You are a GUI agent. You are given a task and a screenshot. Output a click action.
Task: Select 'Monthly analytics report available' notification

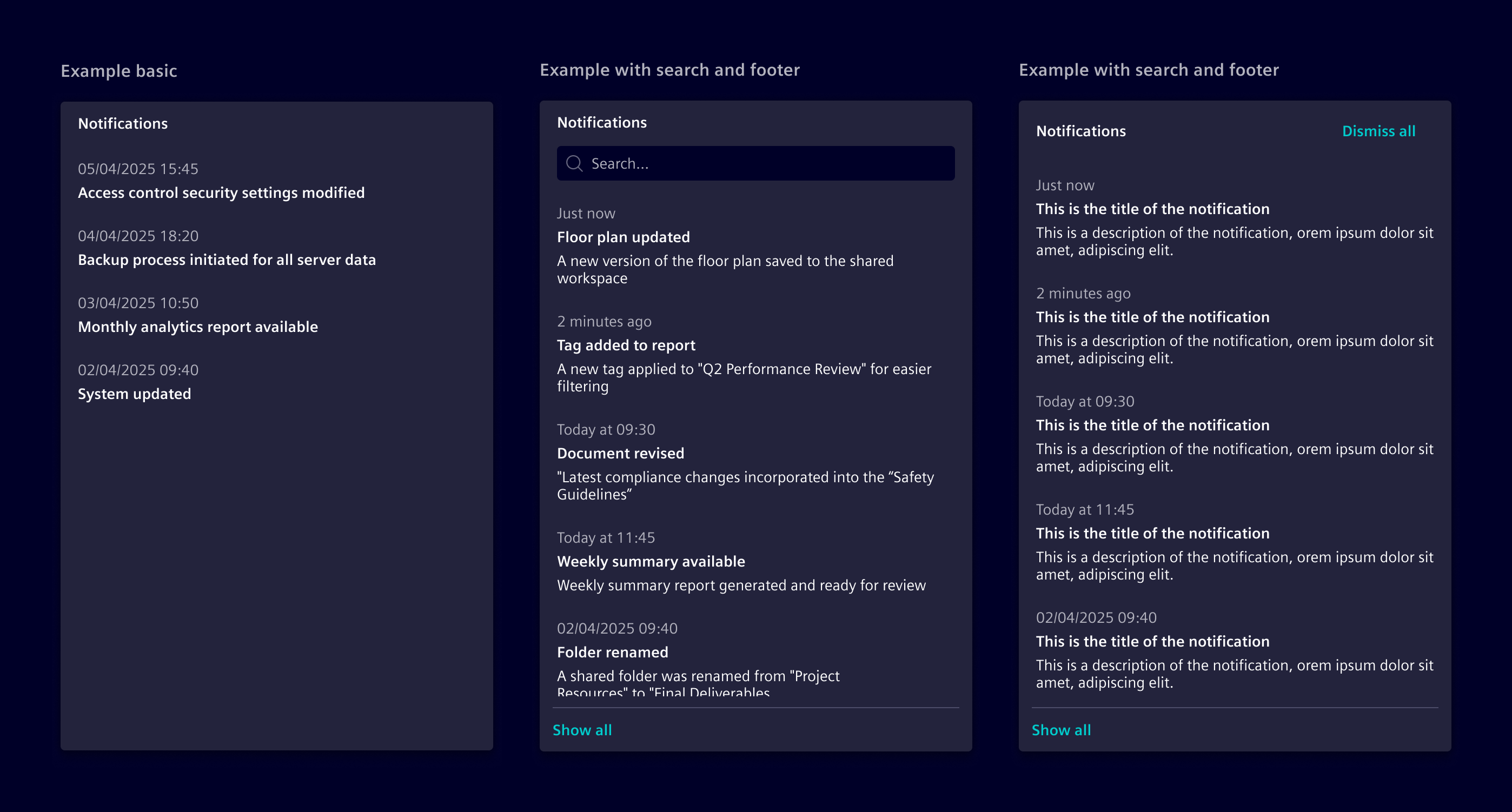coord(198,327)
